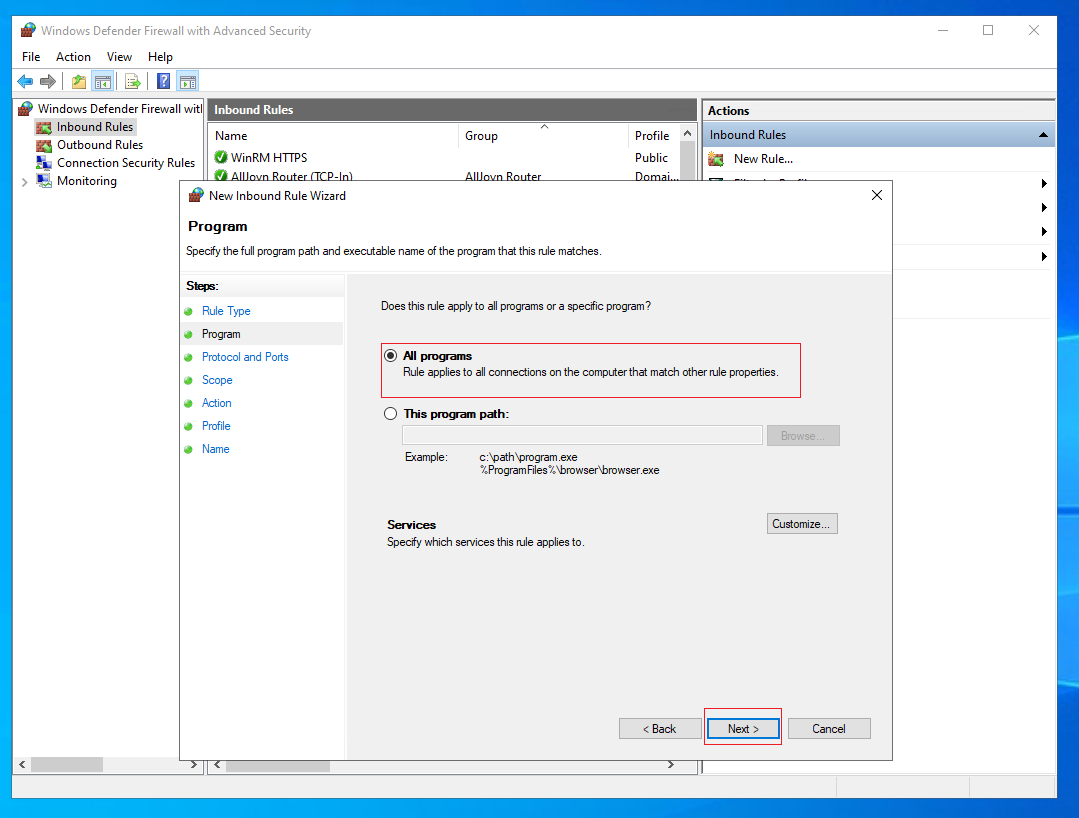Screen dimensions: 1079x818
Task: Toggle Show/Hide Action Pane toolbar icon
Action: 188,82
